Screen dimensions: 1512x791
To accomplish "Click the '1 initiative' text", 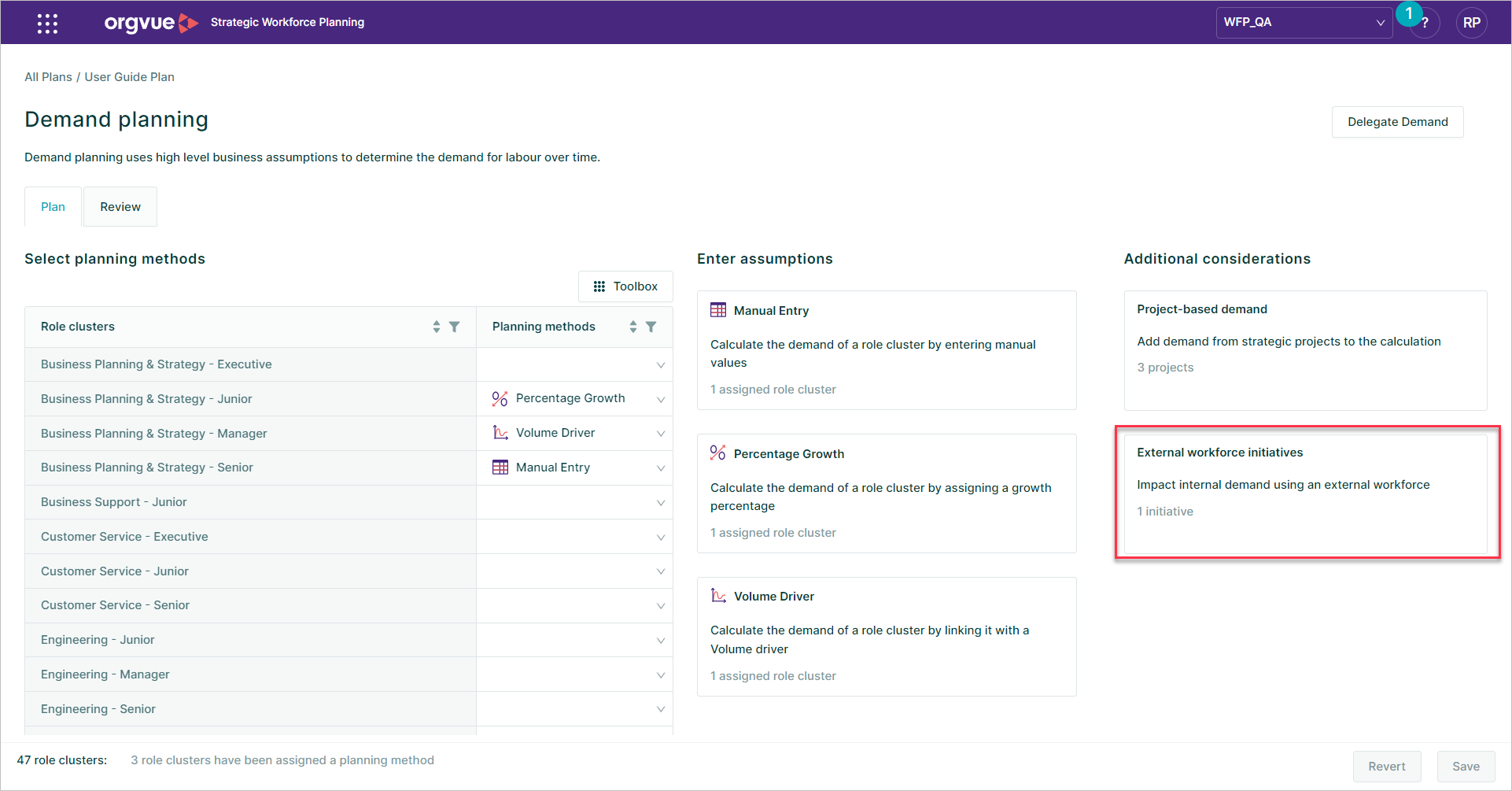I will pyautogui.click(x=1165, y=512).
